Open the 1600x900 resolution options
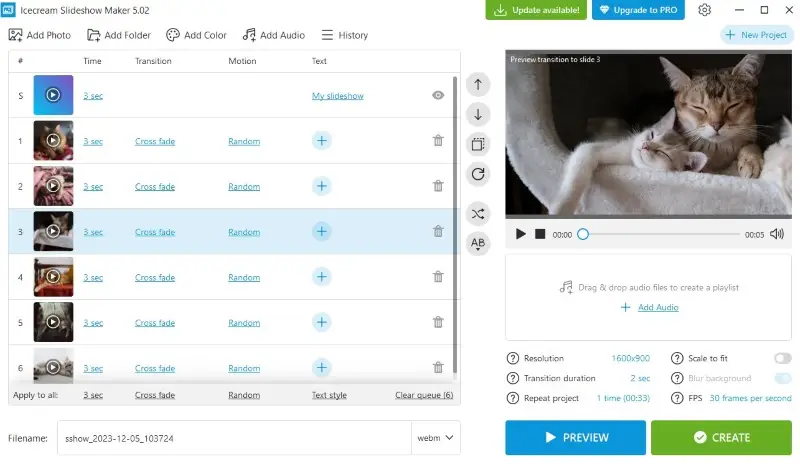The width and height of the screenshot is (800, 464). (631, 358)
